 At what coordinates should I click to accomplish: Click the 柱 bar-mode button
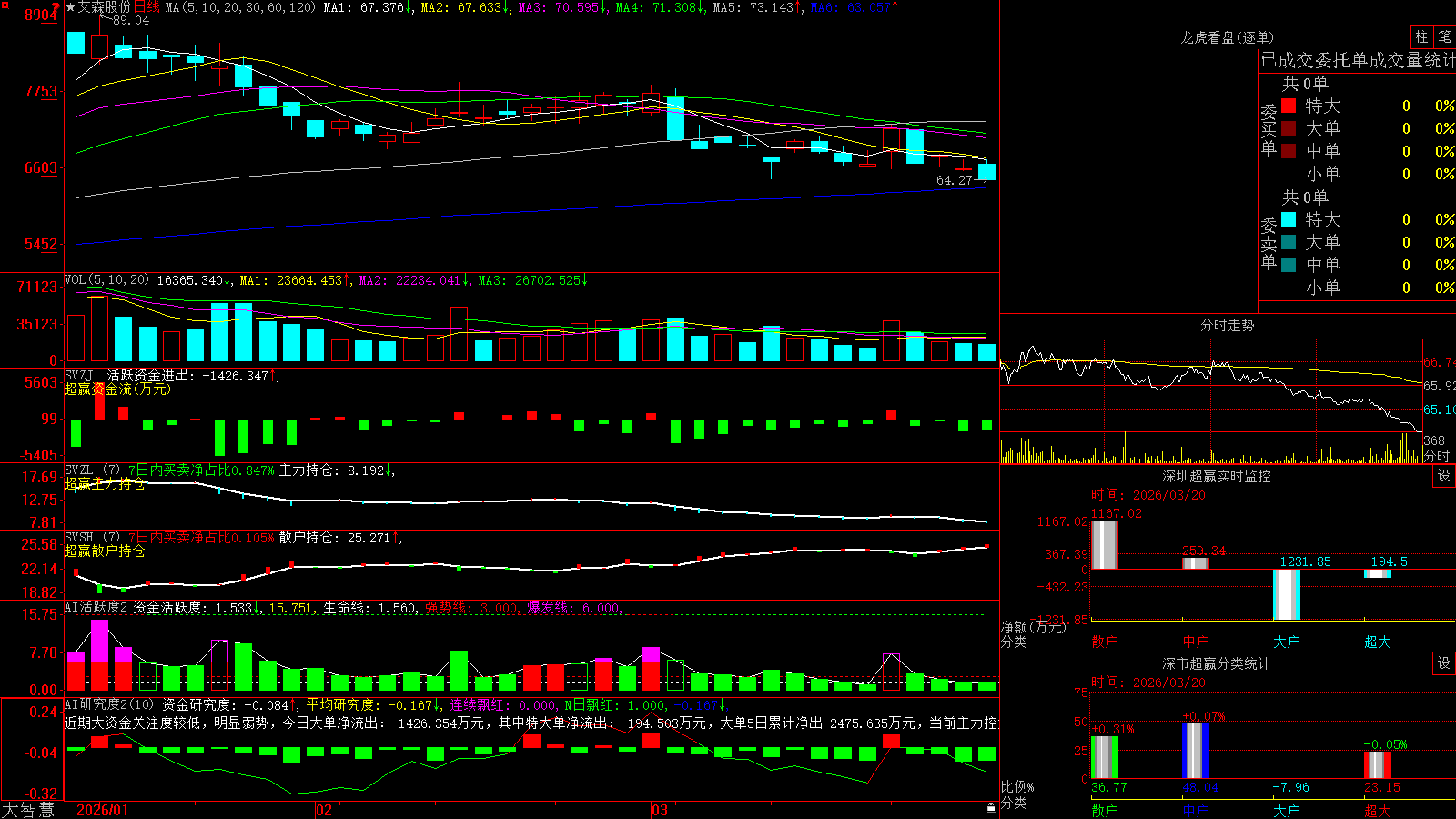point(1421,37)
